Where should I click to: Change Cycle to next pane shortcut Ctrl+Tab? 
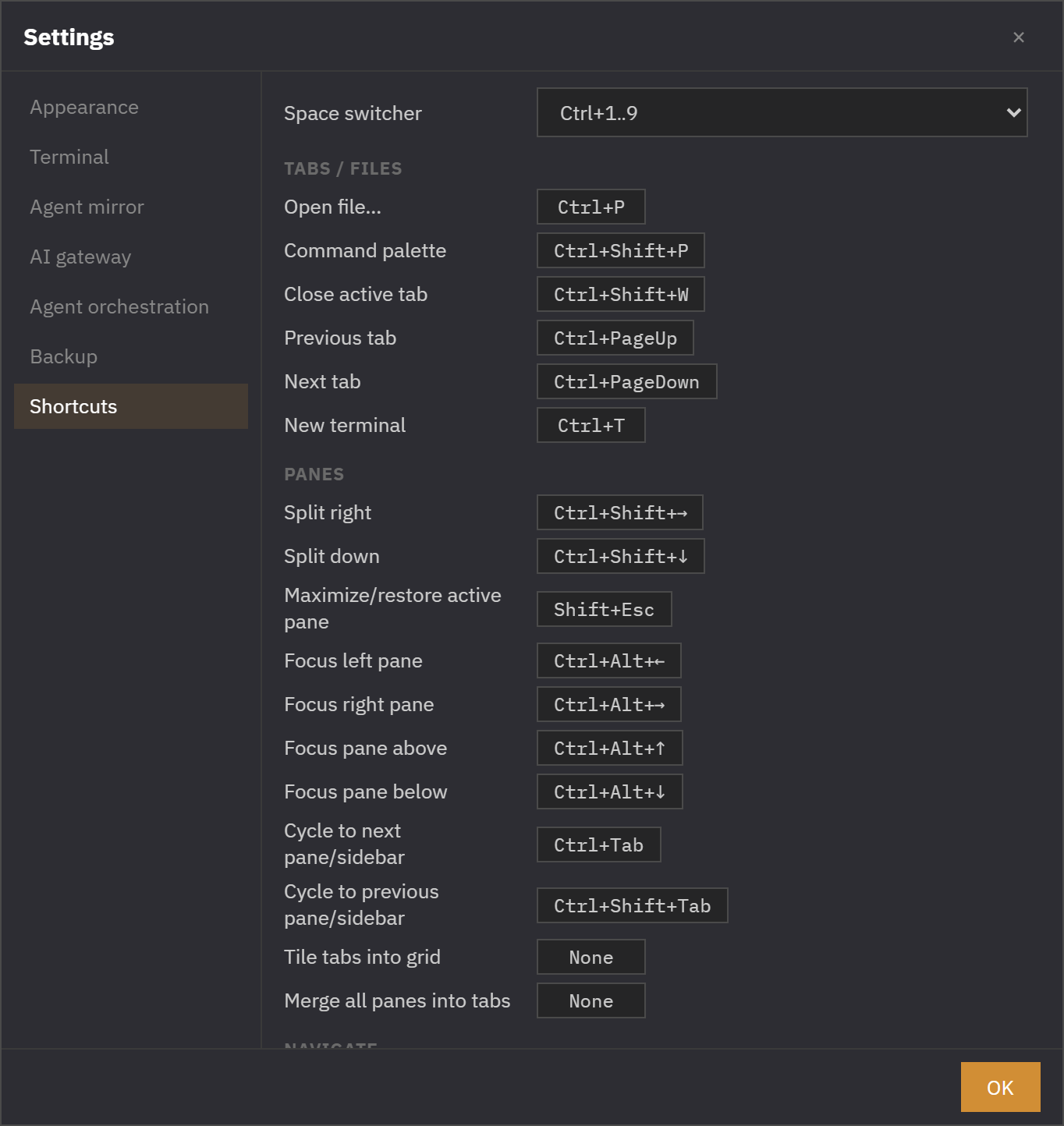(598, 844)
